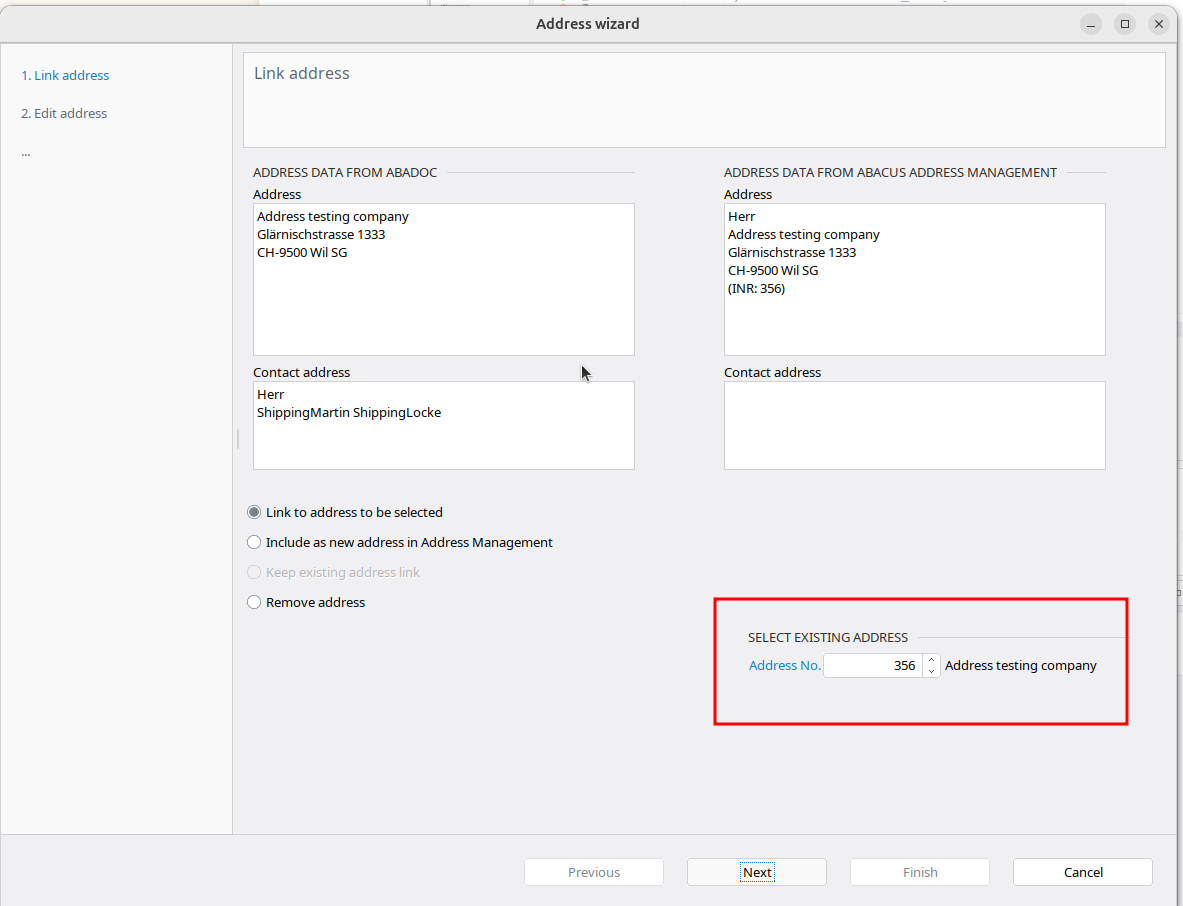Select 'Link to address to be selected' option

[x=254, y=512]
